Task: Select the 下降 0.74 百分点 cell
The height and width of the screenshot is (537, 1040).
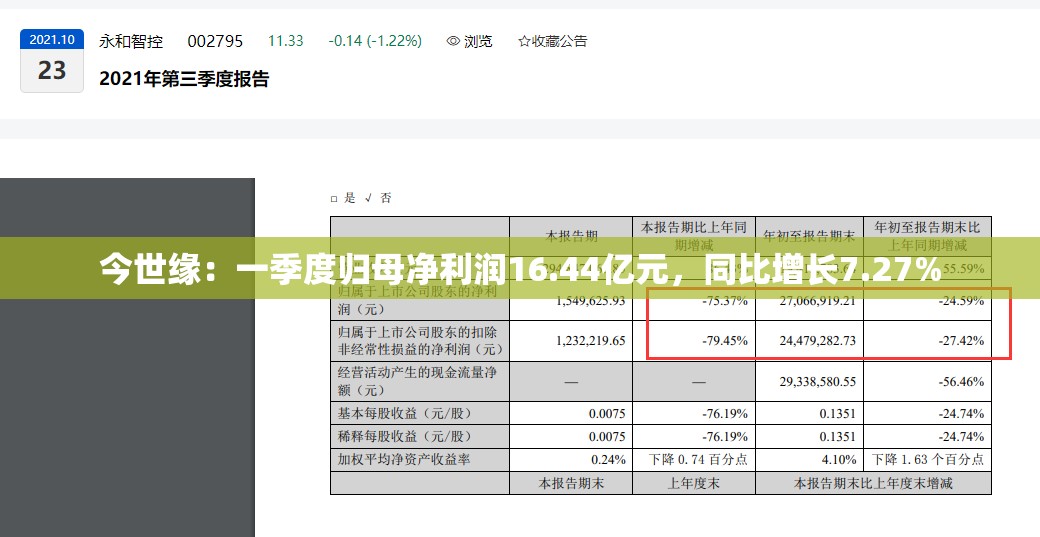Action: [694, 459]
